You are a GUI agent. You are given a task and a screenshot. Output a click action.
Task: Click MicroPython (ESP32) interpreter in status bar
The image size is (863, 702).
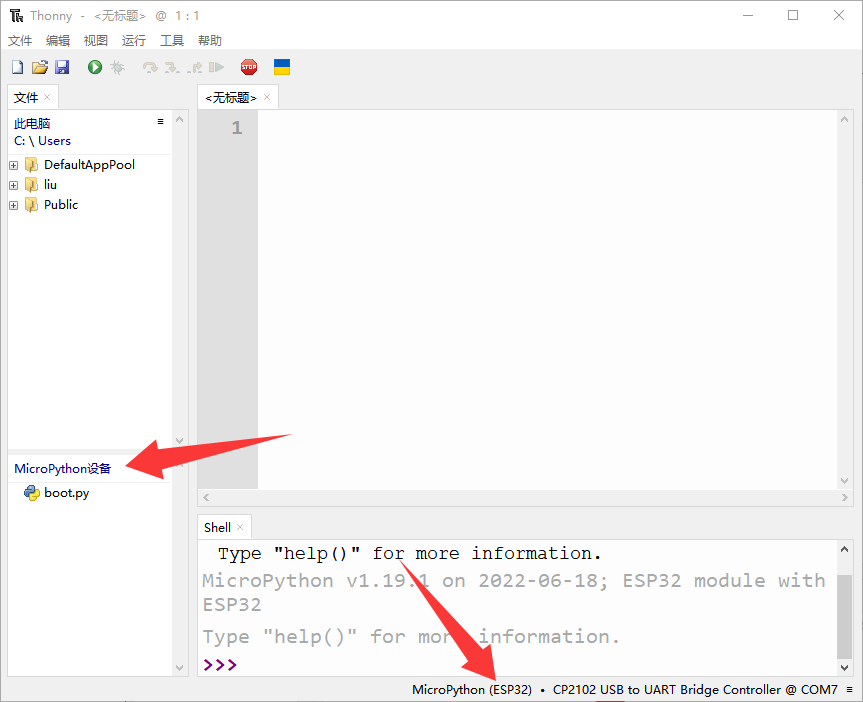[472, 689]
